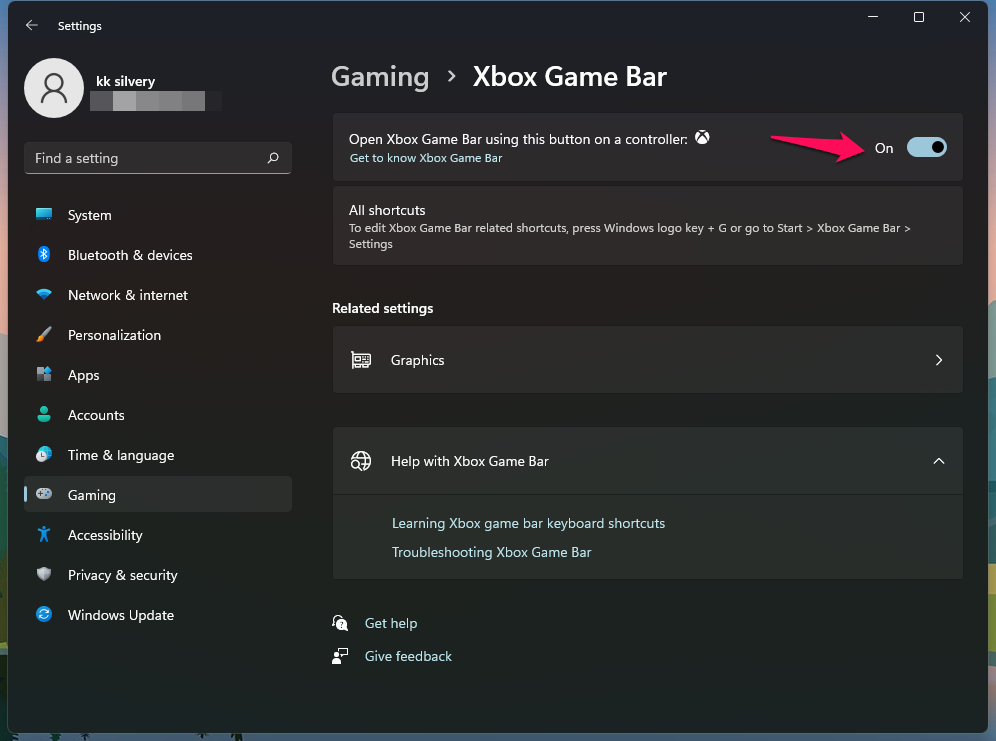Viewport: 996px width, 741px height.
Task: Click the Accounts person icon
Action: pyautogui.click(x=44, y=415)
